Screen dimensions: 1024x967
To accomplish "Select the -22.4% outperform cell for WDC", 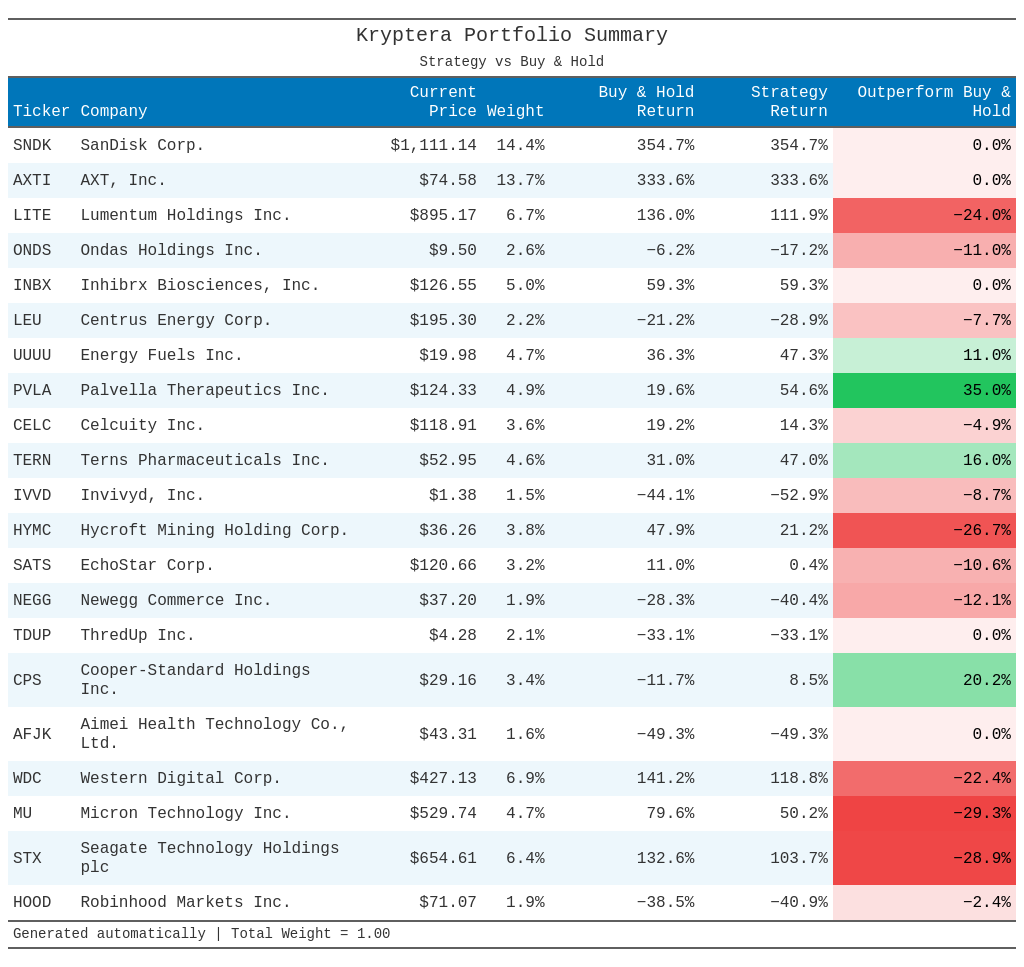I will pos(924,778).
